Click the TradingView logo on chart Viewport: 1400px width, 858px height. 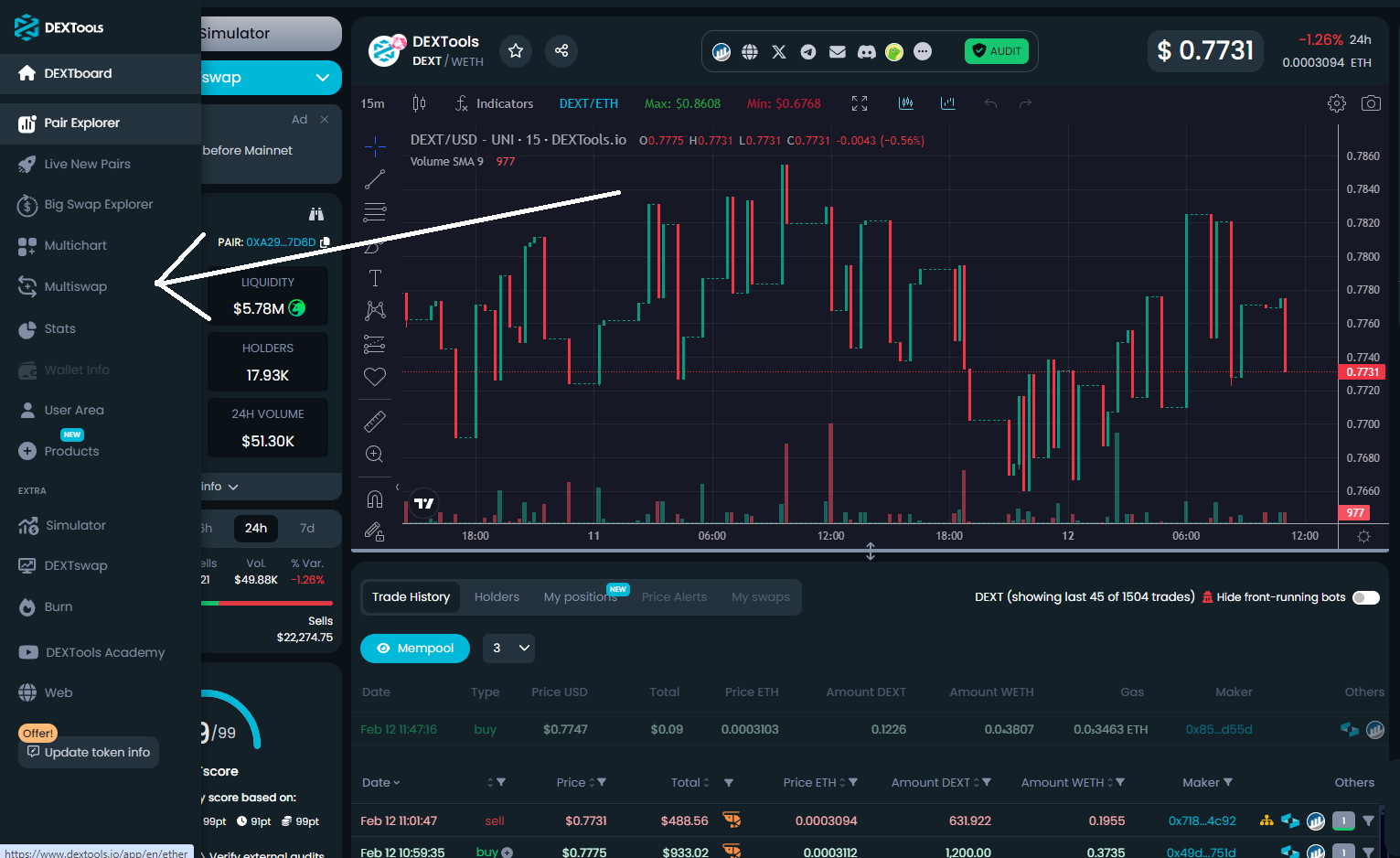coord(424,503)
